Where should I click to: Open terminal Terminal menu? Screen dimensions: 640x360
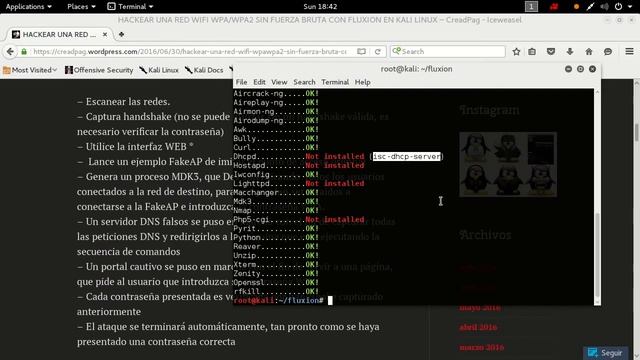(x=335, y=82)
